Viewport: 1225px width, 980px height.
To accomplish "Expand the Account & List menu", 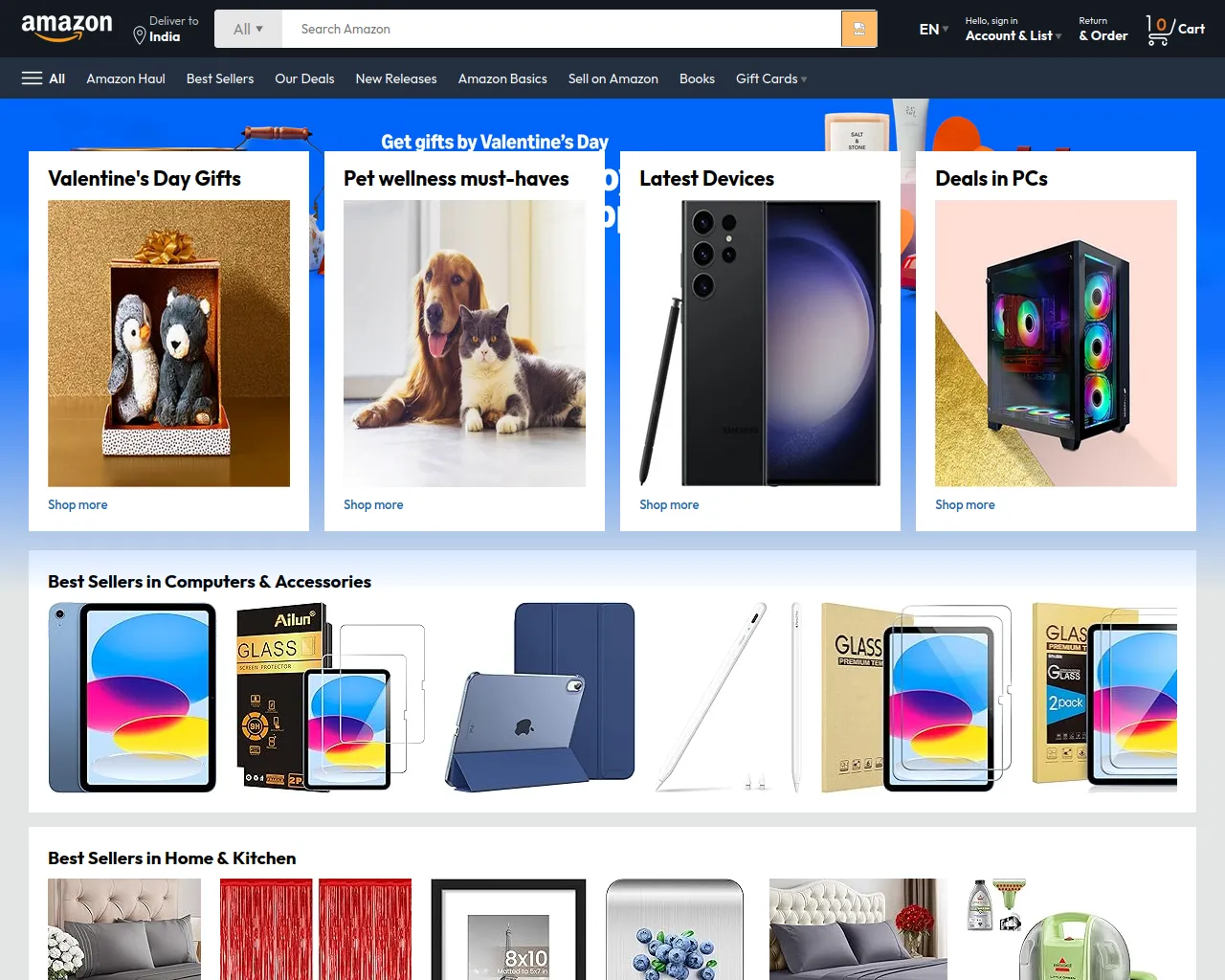I will click(1013, 30).
